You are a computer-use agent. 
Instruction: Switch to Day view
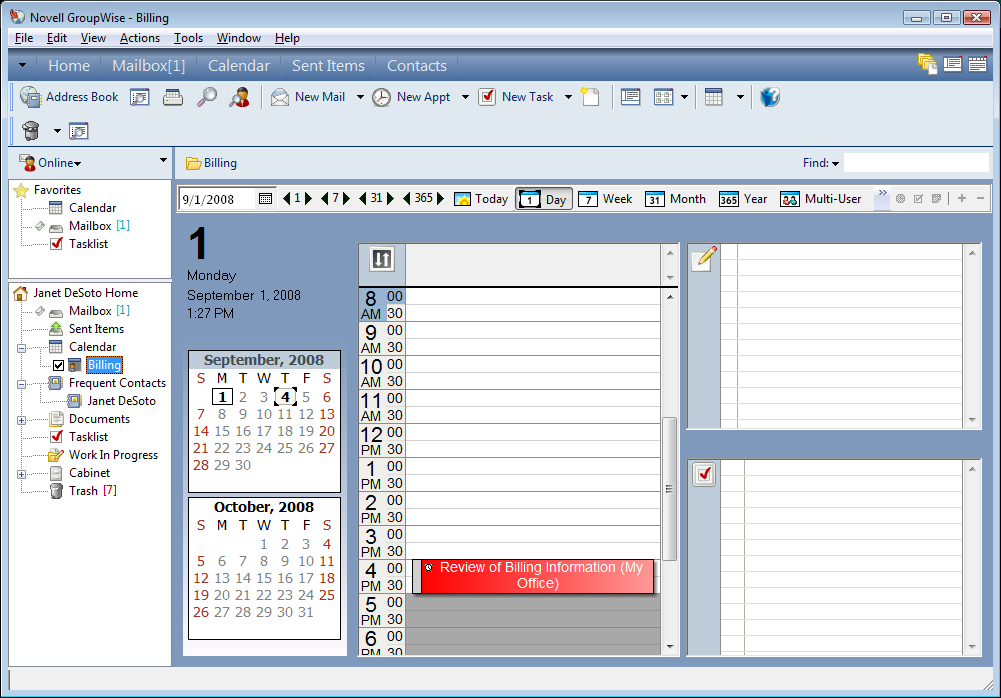(x=544, y=199)
